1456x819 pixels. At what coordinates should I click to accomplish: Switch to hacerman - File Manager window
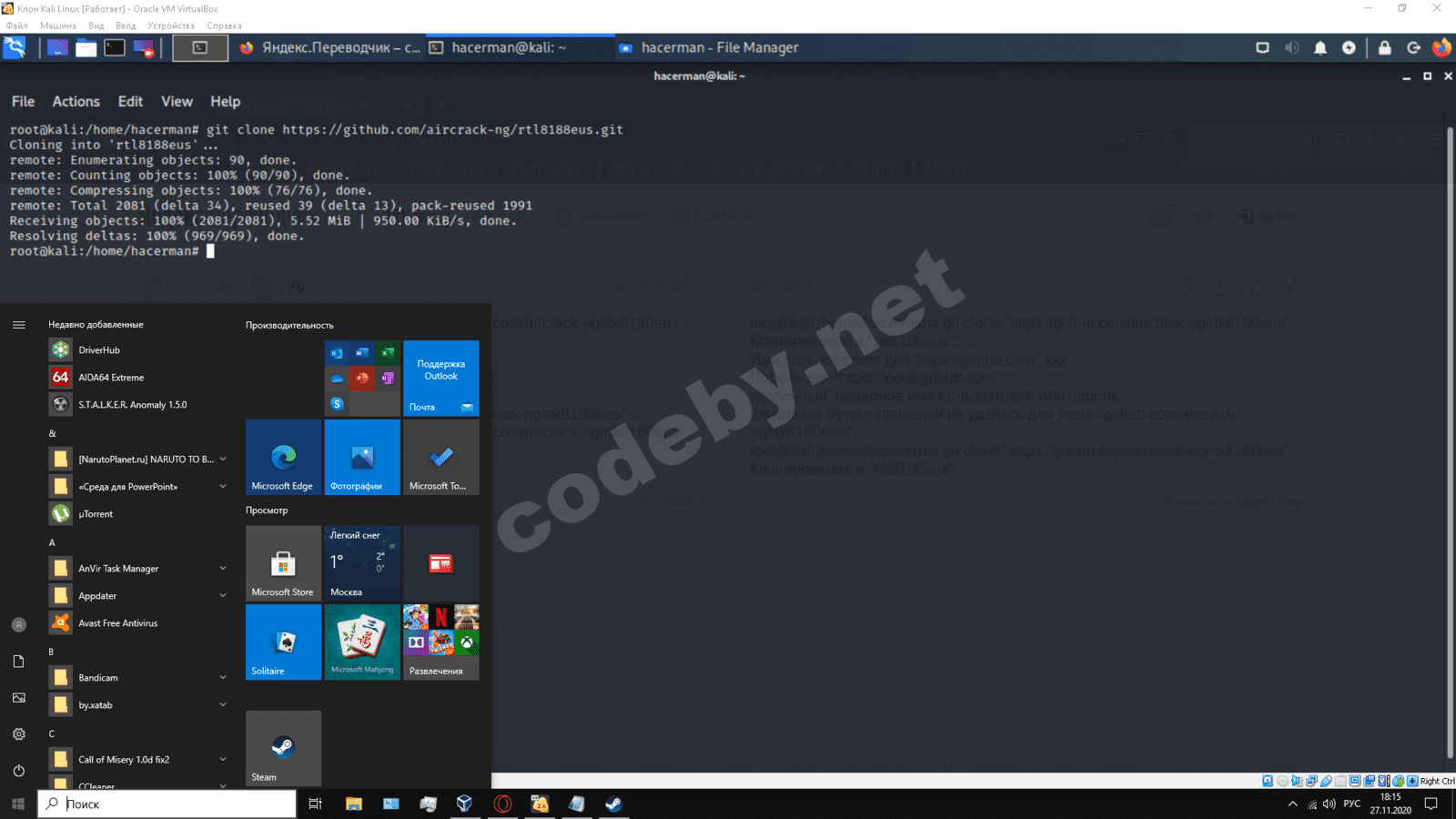pyautogui.click(x=708, y=47)
